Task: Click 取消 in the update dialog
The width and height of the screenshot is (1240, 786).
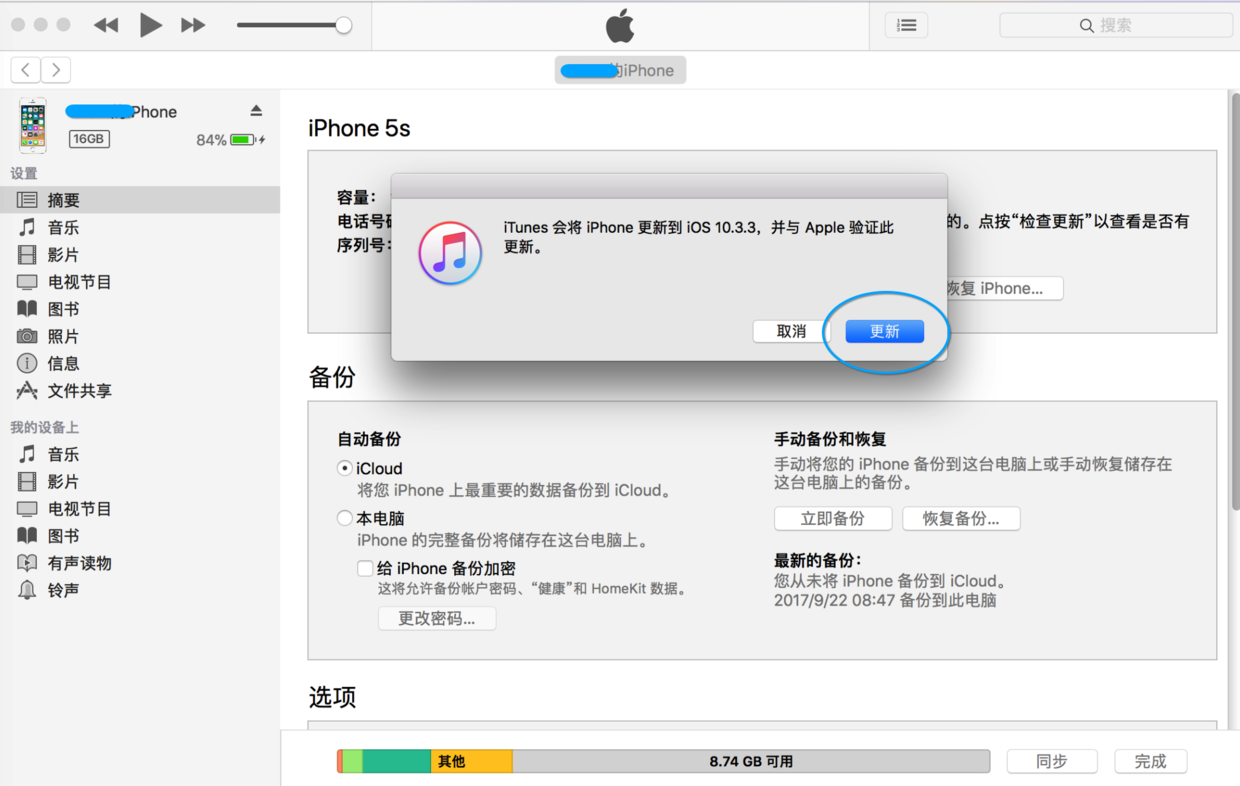Action: click(x=791, y=331)
